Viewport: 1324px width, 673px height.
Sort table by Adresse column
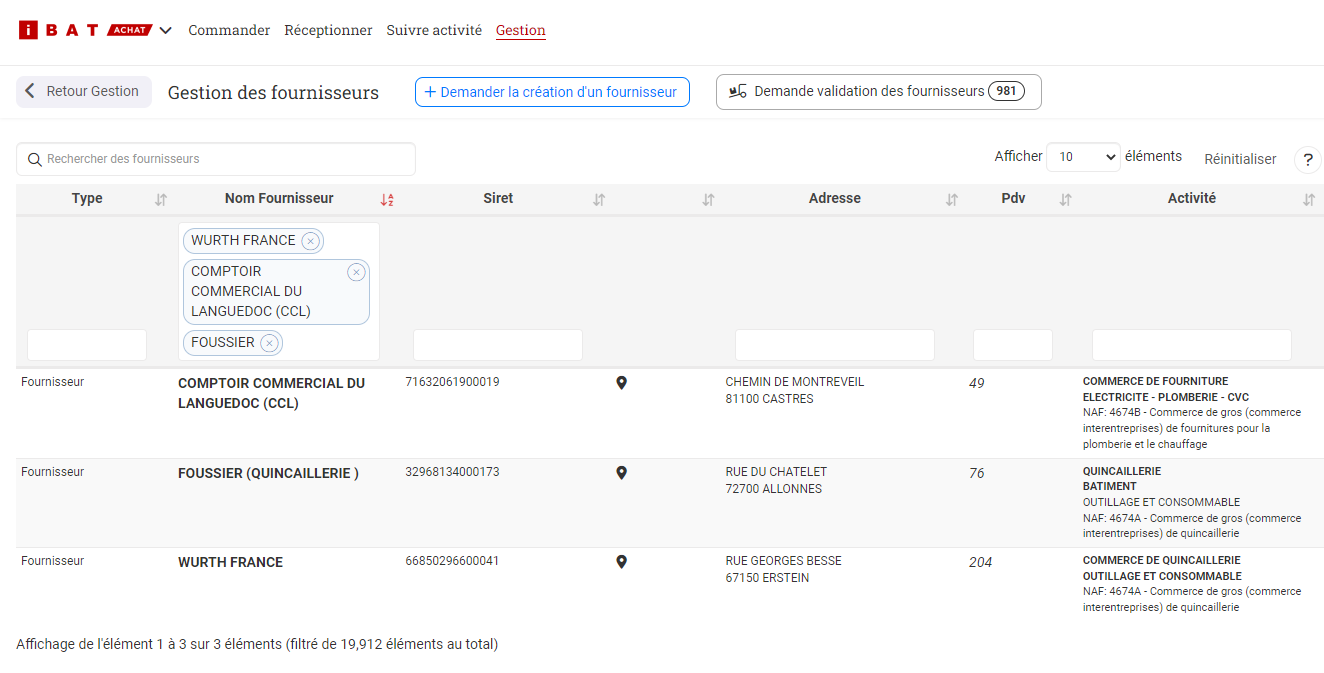[x=952, y=200]
